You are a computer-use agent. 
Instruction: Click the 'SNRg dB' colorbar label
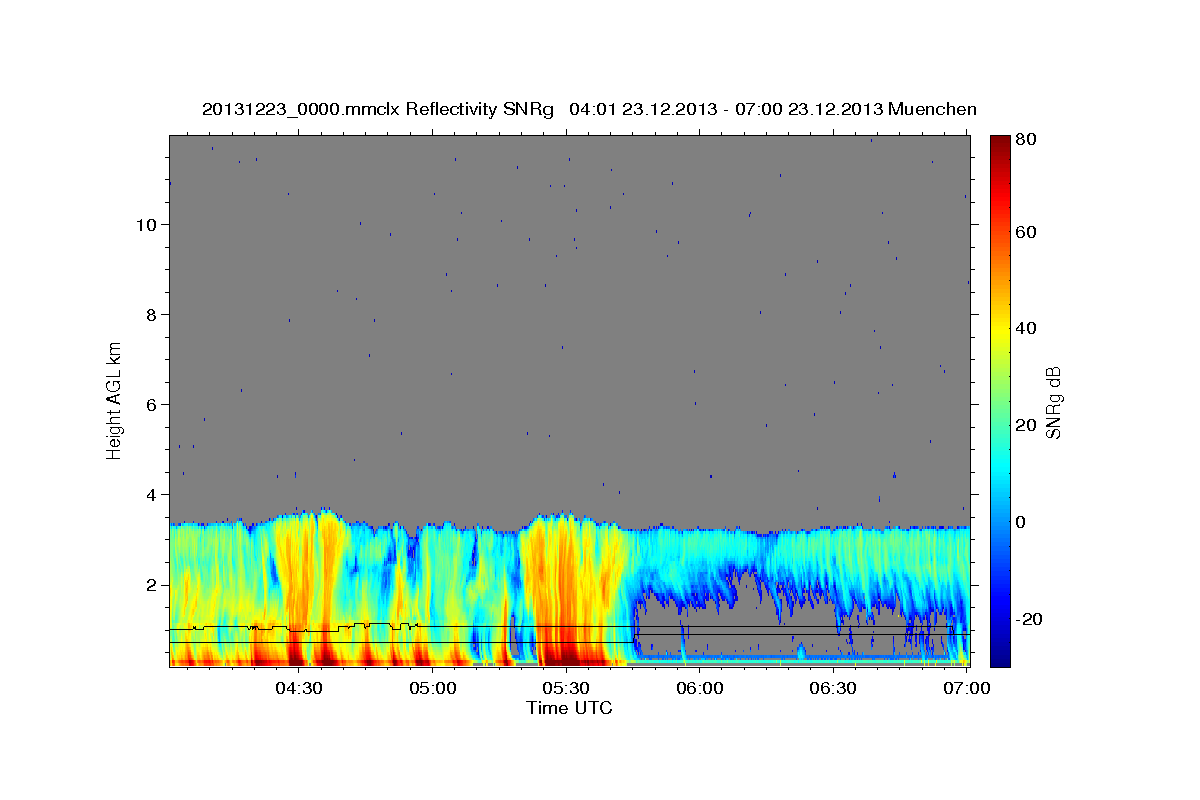1052,403
